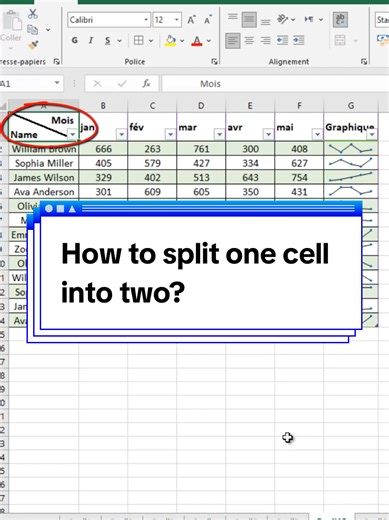Align text to the right
This screenshot has height=520, width=389.
(x=266, y=41)
